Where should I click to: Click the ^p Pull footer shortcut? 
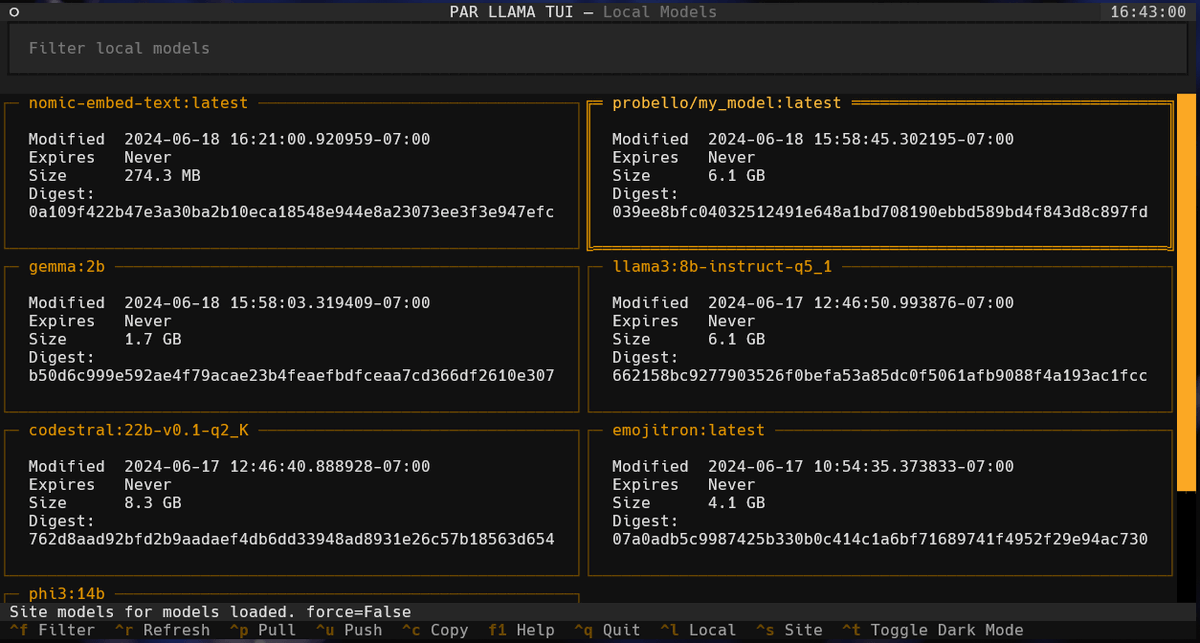point(263,630)
